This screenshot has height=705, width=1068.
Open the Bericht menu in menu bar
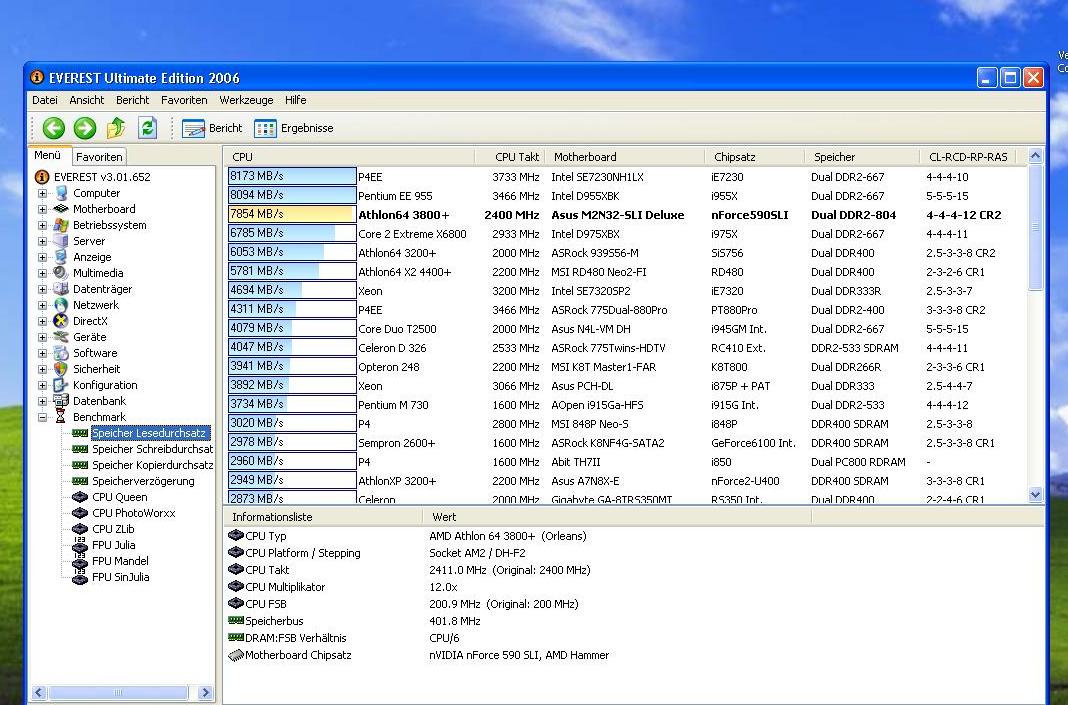(132, 100)
